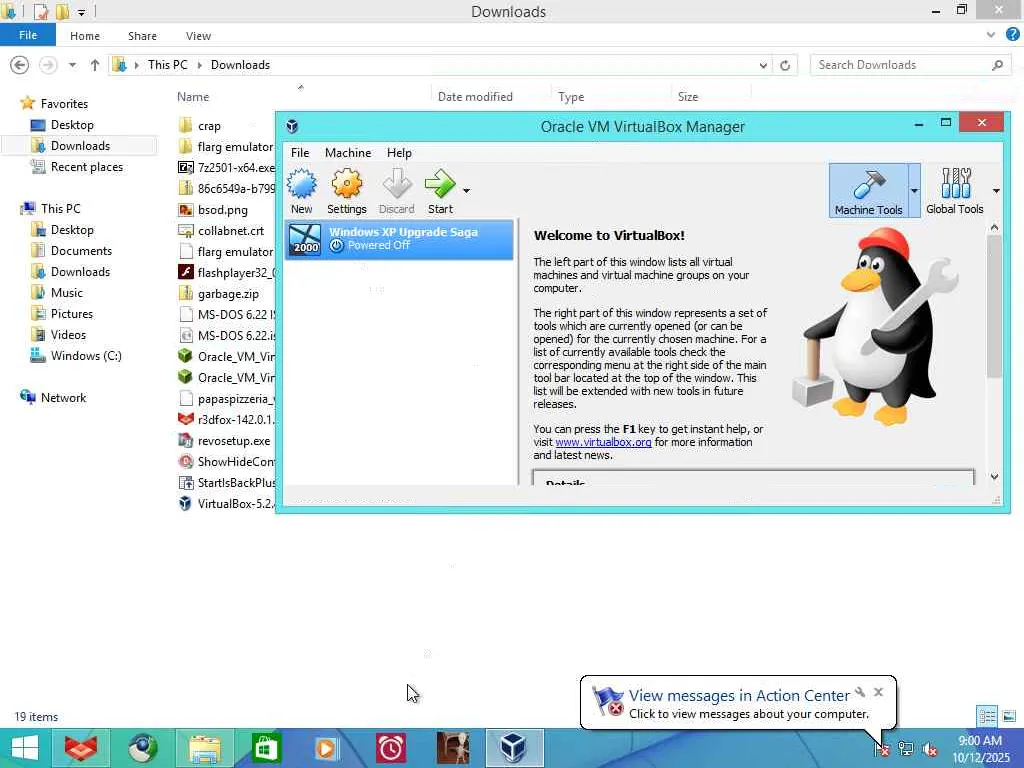Open Action Center notification wrench options
Screen dimensions: 1024x768
861,692
